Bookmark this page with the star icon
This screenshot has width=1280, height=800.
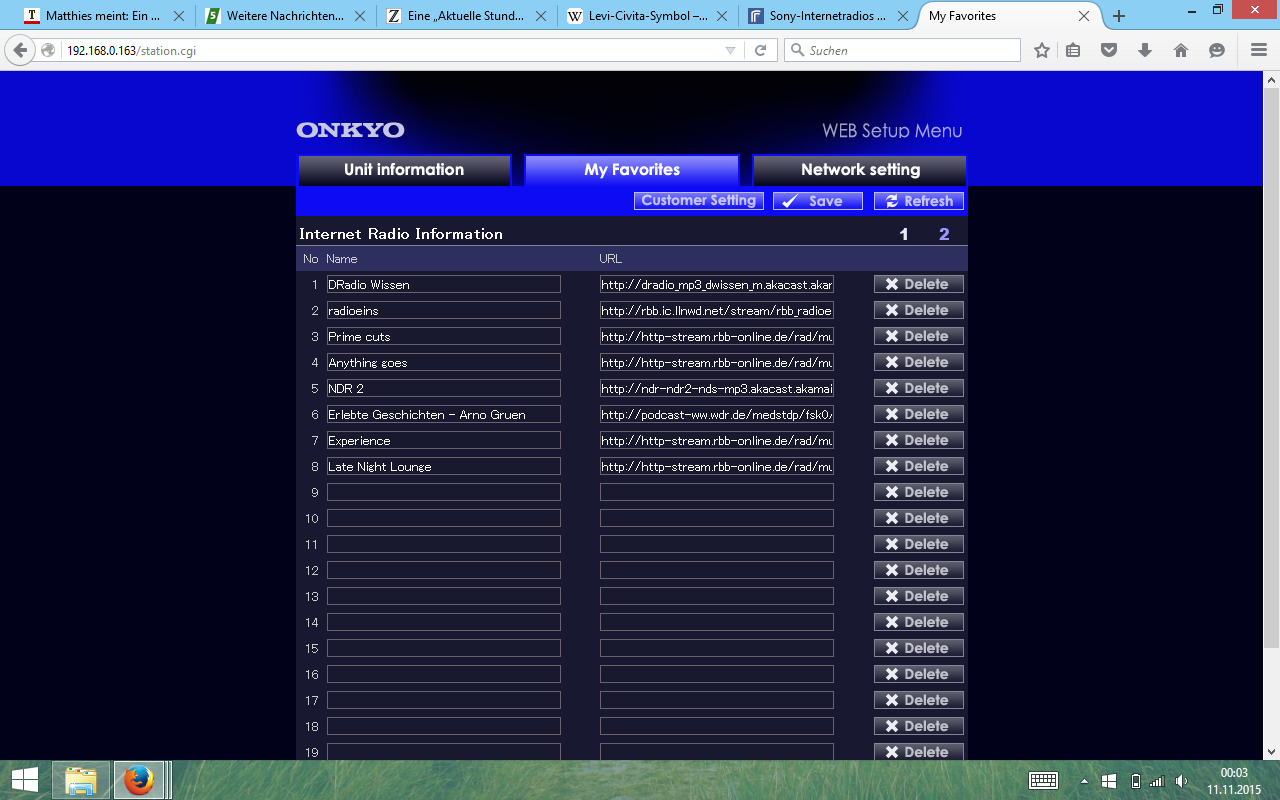1042,50
